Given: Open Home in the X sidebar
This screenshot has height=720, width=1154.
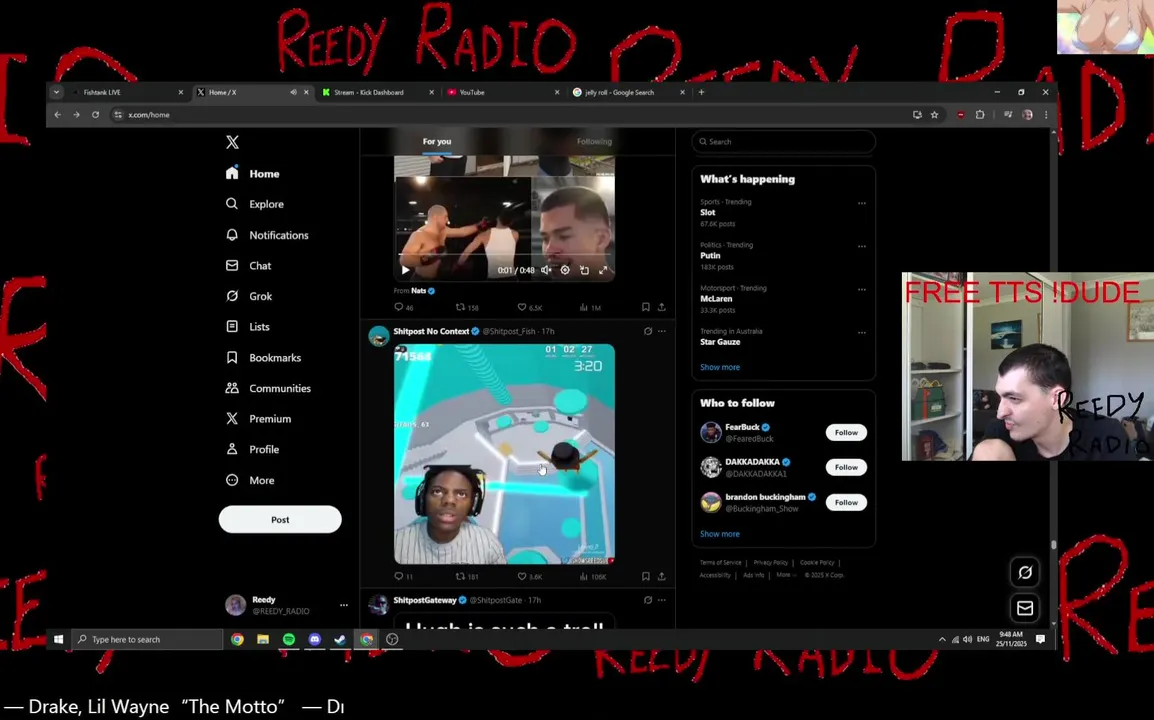Looking at the screenshot, I should (x=252, y=174).
